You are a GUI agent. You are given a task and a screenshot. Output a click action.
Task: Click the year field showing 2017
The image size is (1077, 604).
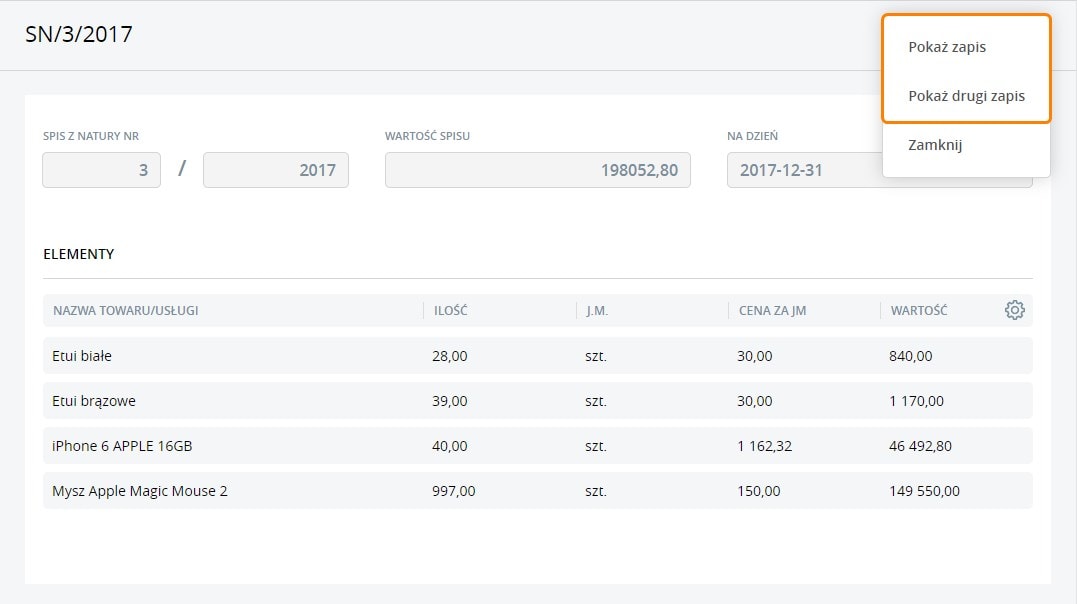275,170
